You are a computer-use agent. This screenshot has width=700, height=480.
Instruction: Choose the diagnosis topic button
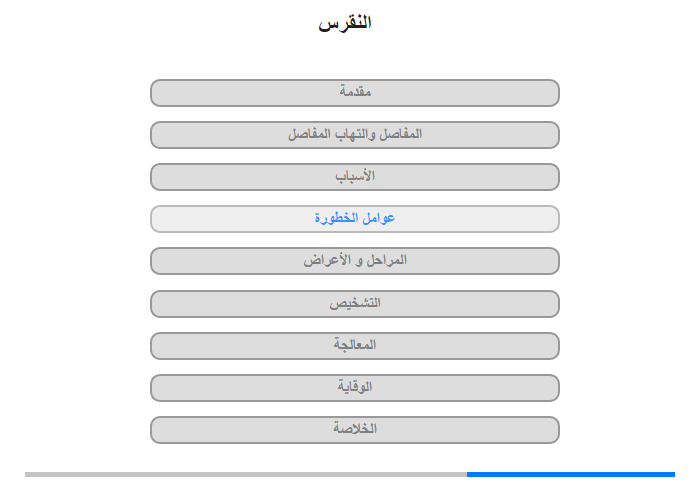354,304
